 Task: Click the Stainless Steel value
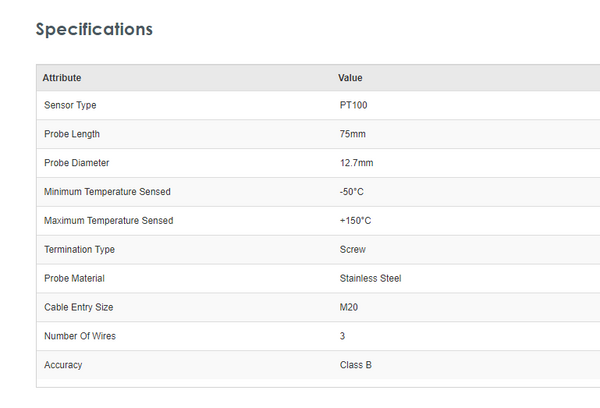pyautogui.click(x=370, y=278)
